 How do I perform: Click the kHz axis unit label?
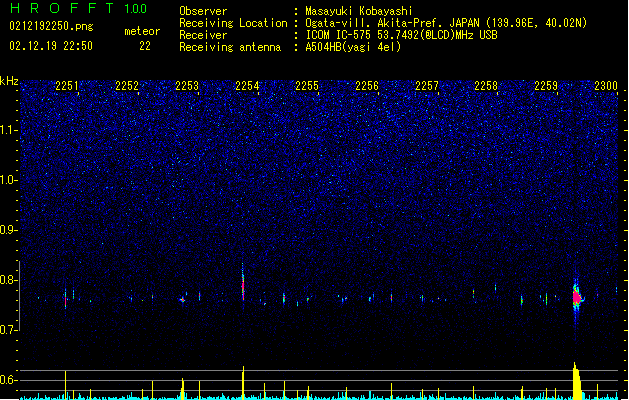pos(9,81)
